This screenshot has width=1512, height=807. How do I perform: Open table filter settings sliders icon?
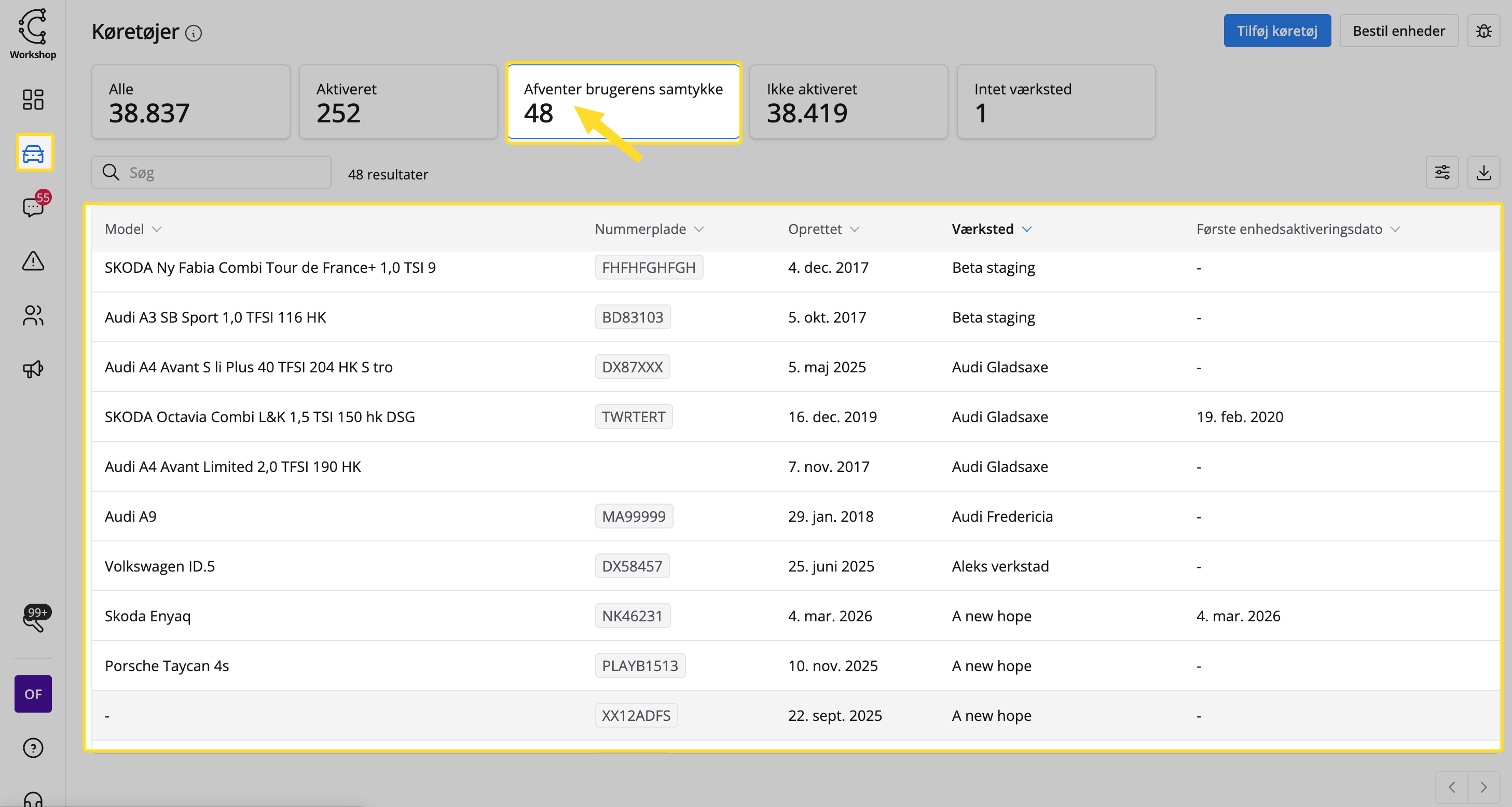click(x=1441, y=172)
